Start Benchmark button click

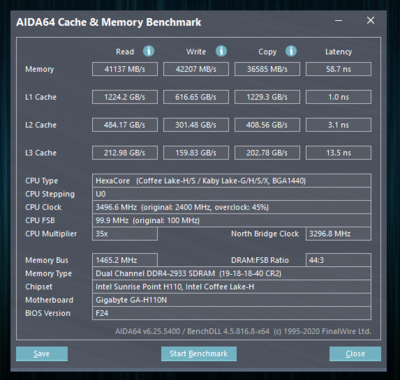coord(199,354)
